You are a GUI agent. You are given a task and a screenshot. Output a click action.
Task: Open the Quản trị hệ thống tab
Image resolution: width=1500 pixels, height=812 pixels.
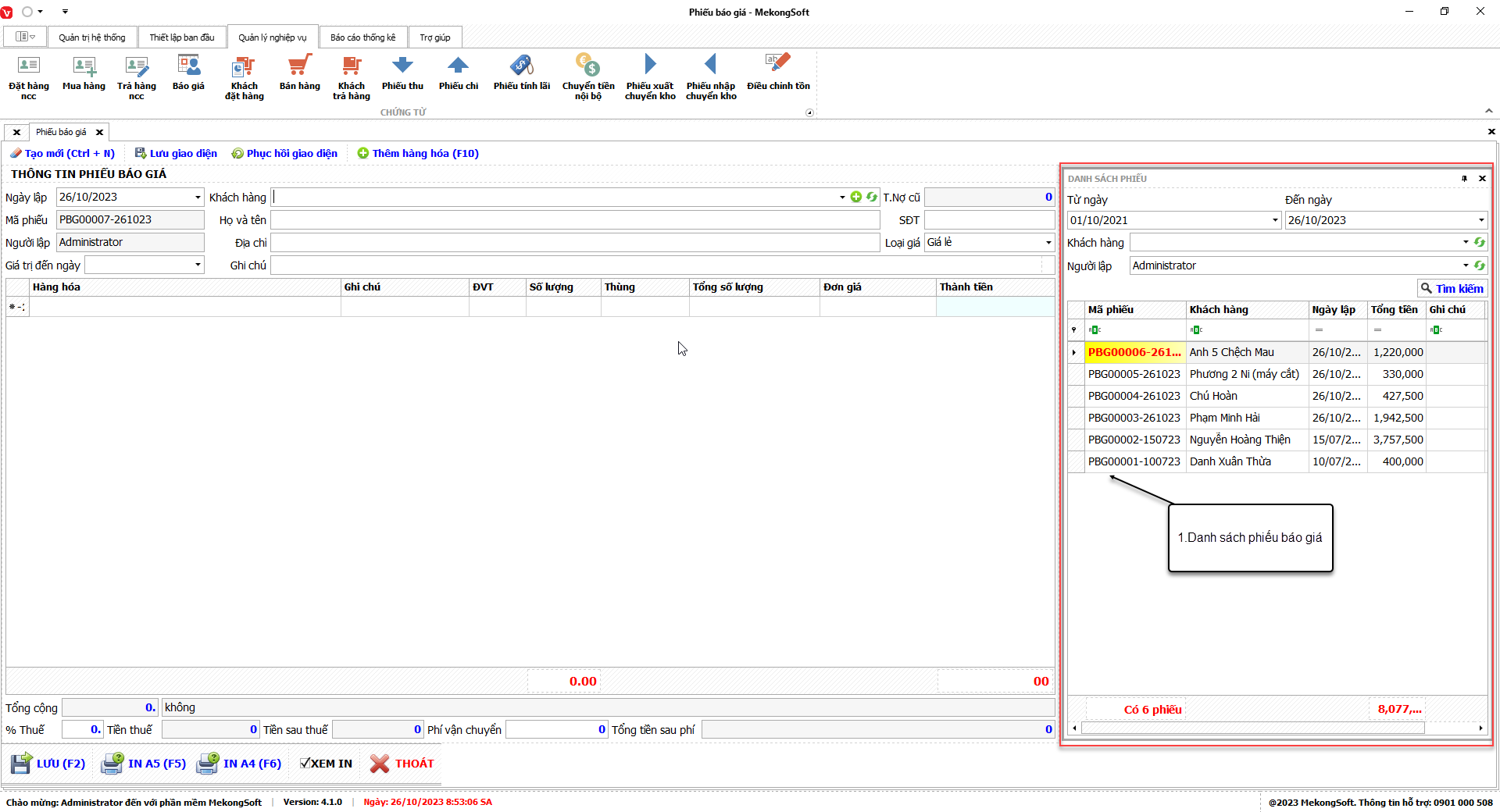[91, 37]
